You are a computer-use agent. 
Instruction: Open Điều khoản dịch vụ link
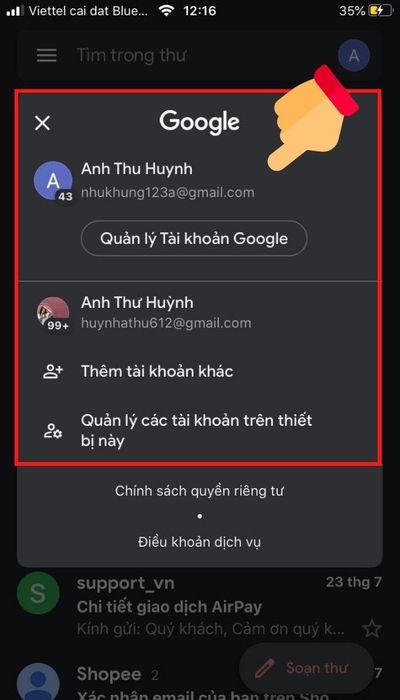[x=200, y=542]
